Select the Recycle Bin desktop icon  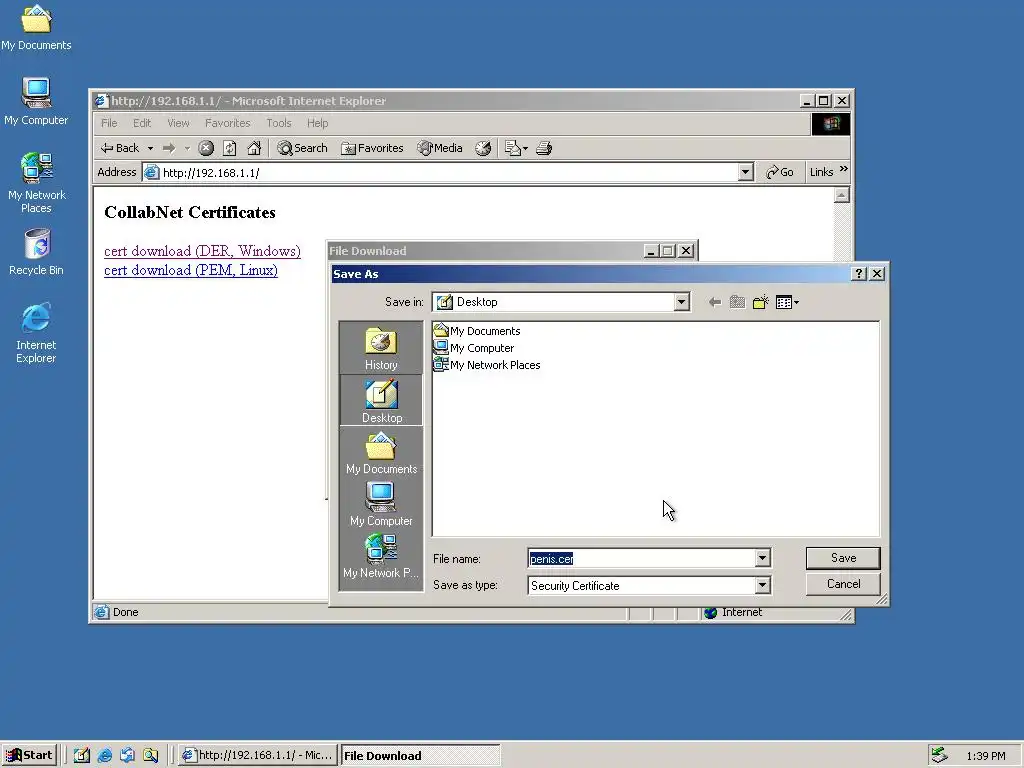pyautogui.click(x=36, y=252)
